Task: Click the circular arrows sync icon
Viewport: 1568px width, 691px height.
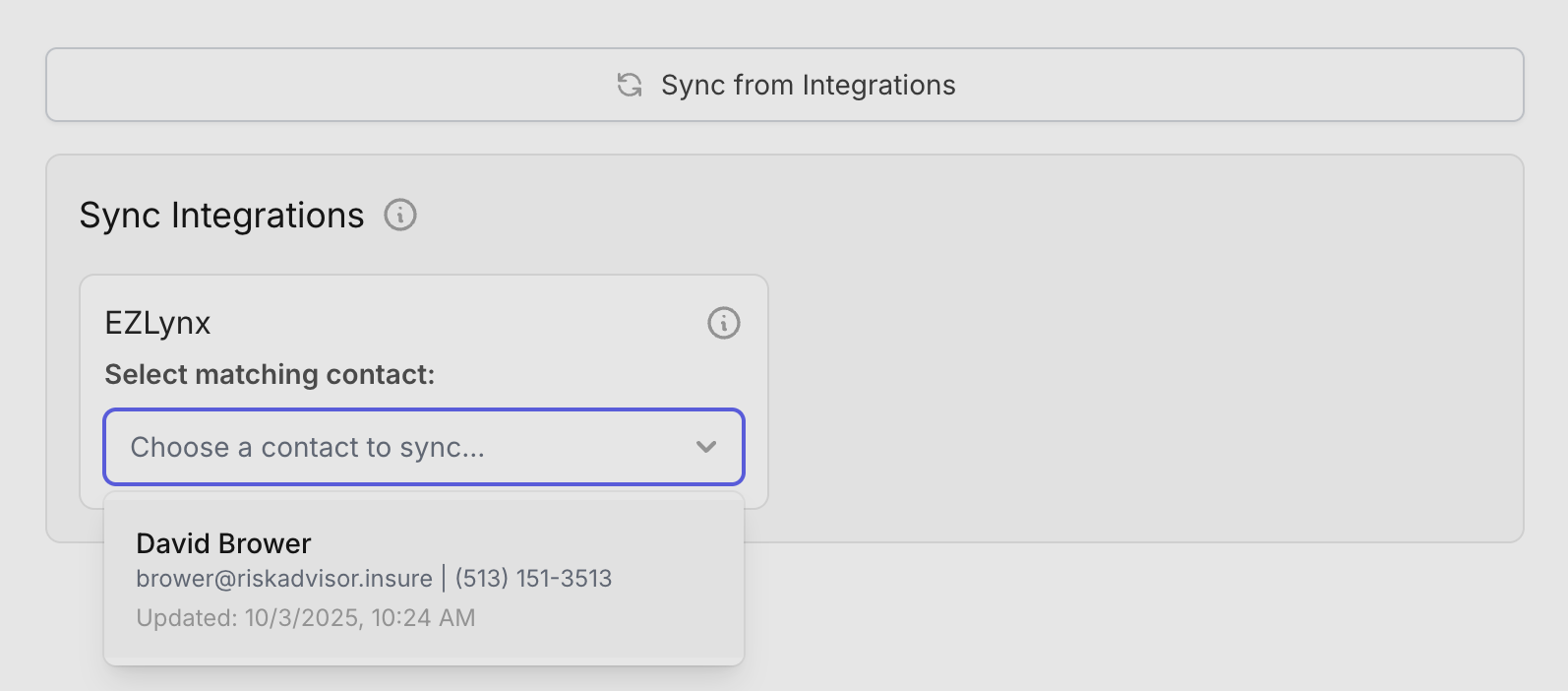Action: click(630, 86)
